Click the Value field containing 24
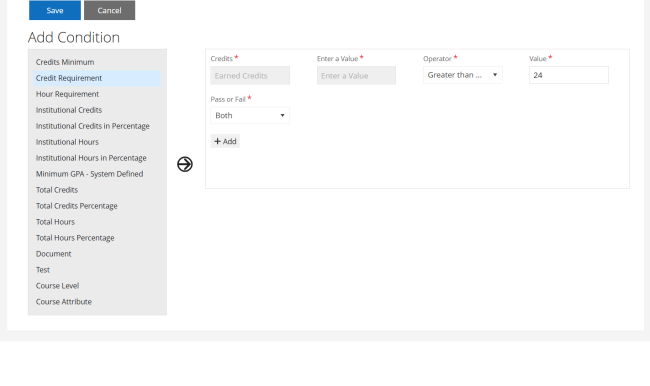 (x=569, y=75)
